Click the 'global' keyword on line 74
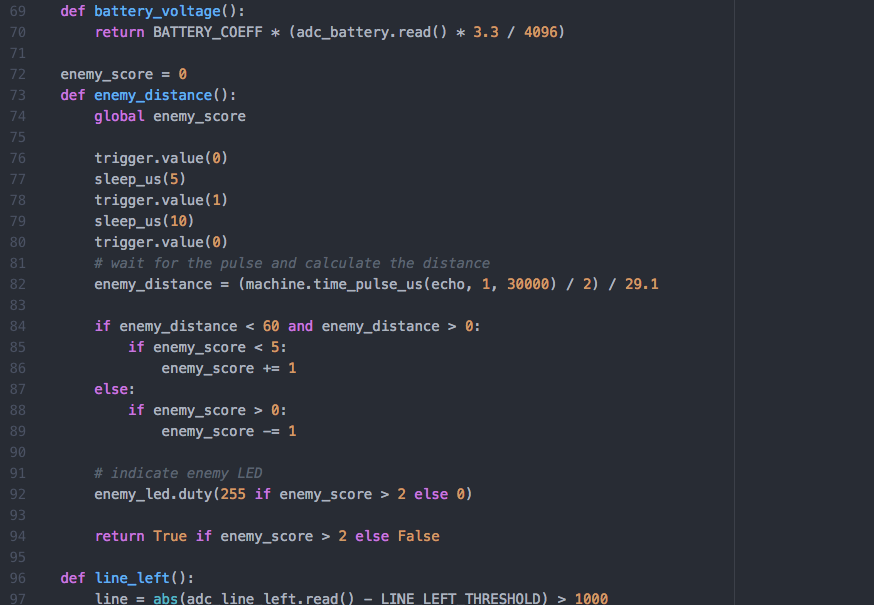 (119, 116)
